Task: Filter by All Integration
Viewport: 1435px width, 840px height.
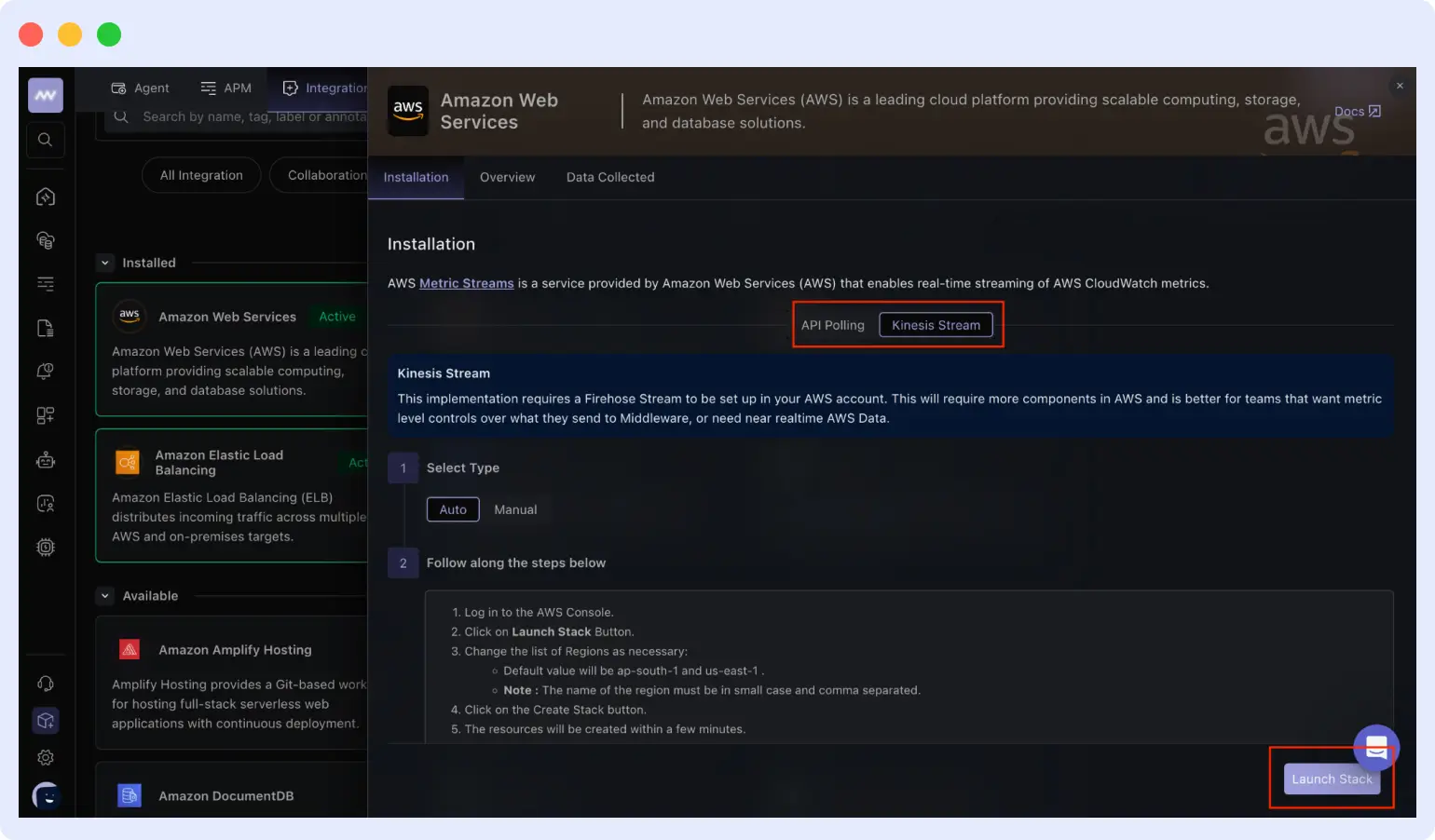Action: tap(201, 175)
